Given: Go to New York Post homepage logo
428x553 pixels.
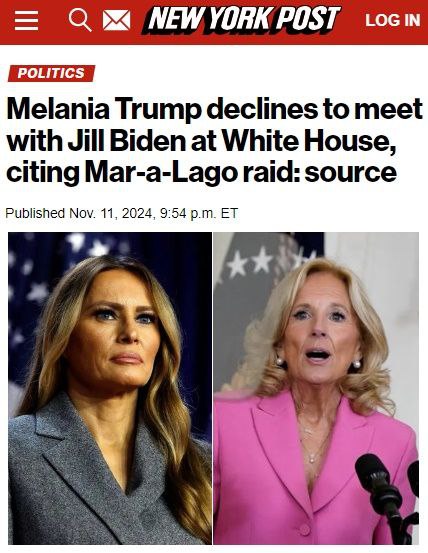Looking at the screenshot, I should (241, 20).
